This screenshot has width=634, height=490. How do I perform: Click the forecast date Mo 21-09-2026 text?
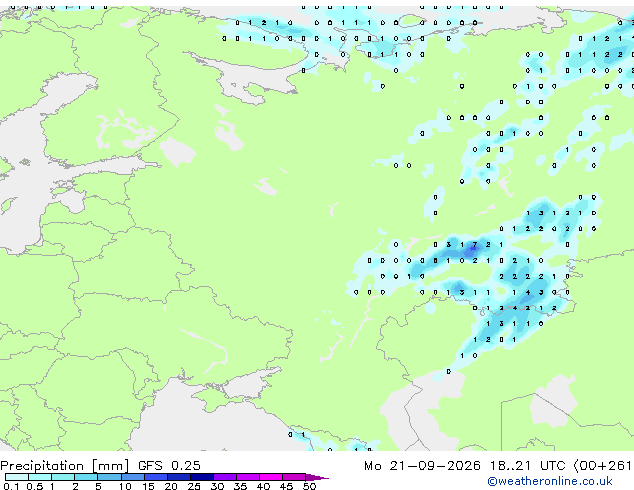tap(422, 466)
